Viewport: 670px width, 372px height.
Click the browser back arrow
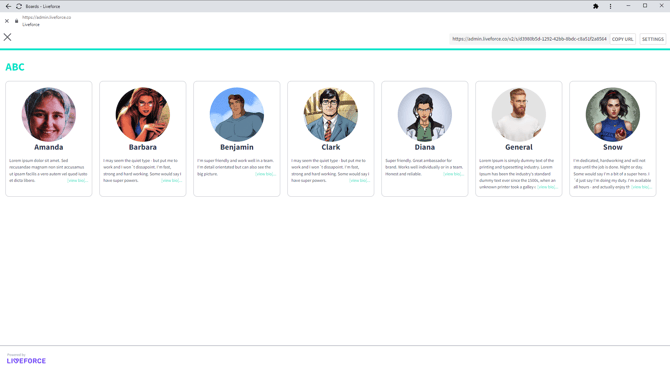pos(8,6)
